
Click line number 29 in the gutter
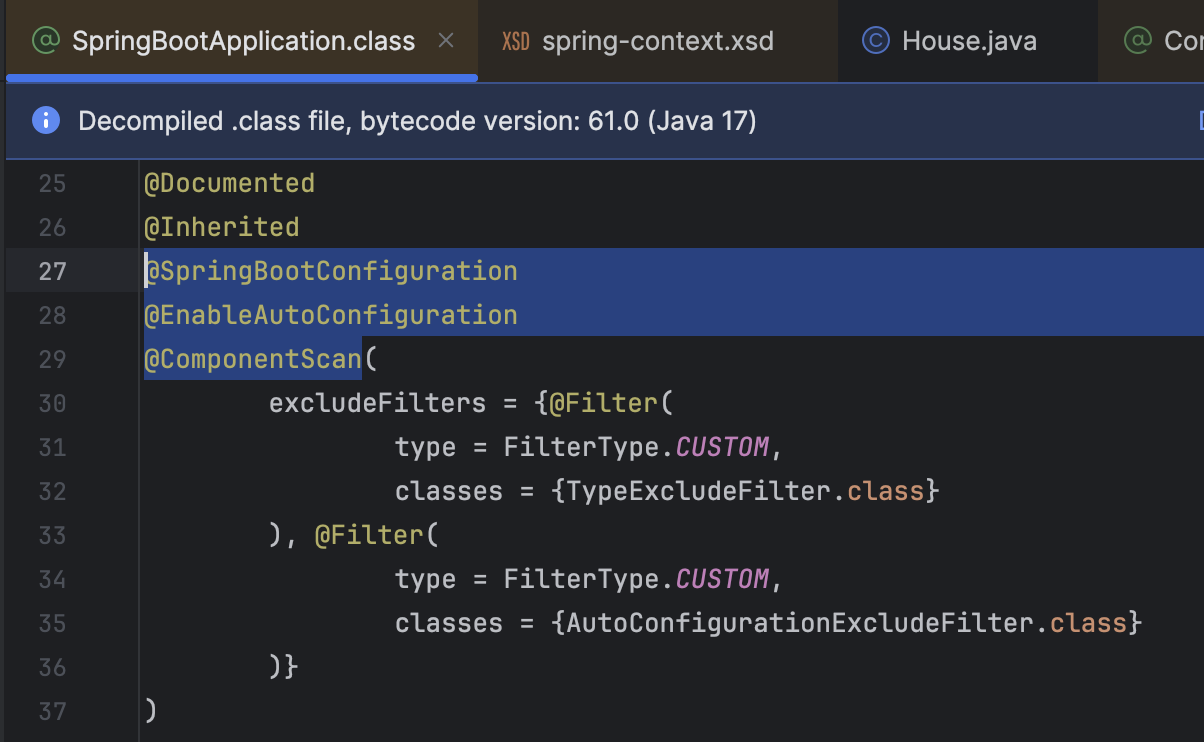coord(52,360)
